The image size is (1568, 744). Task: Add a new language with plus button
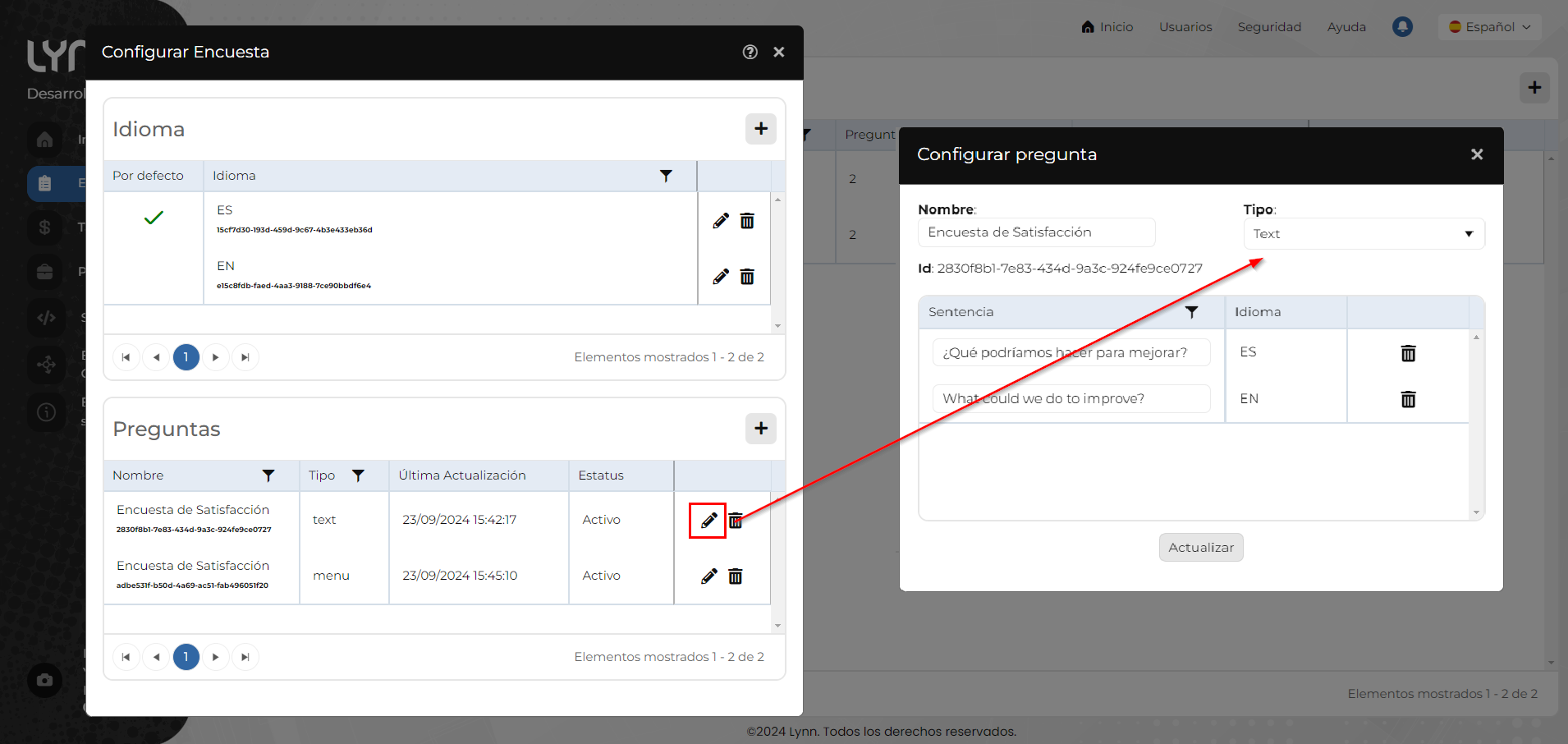[x=760, y=129]
